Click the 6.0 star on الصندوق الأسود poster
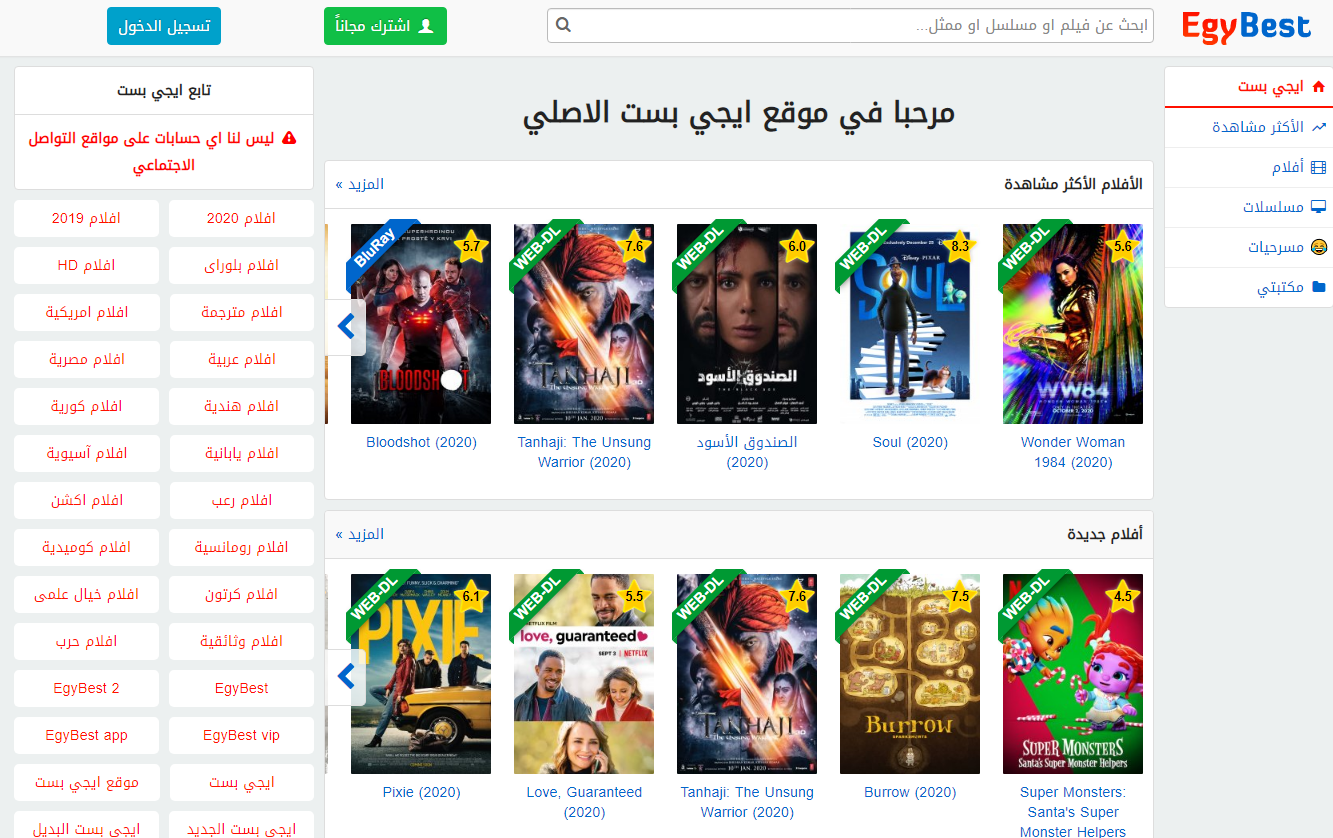The height and width of the screenshot is (838, 1333). pyautogui.click(x=797, y=245)
